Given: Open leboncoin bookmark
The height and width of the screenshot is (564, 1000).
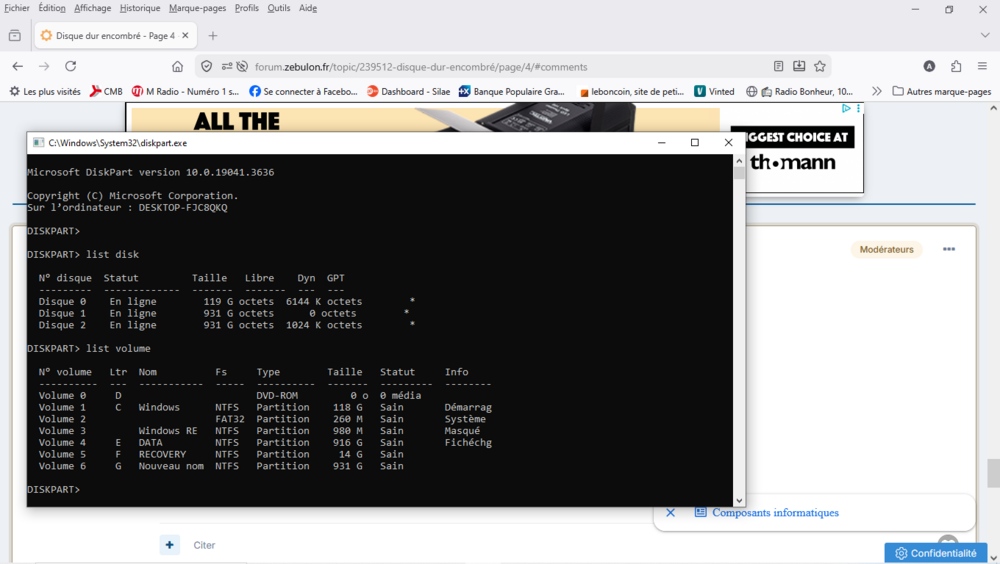Looking at the screenshot, I should [x=631, y=91].
